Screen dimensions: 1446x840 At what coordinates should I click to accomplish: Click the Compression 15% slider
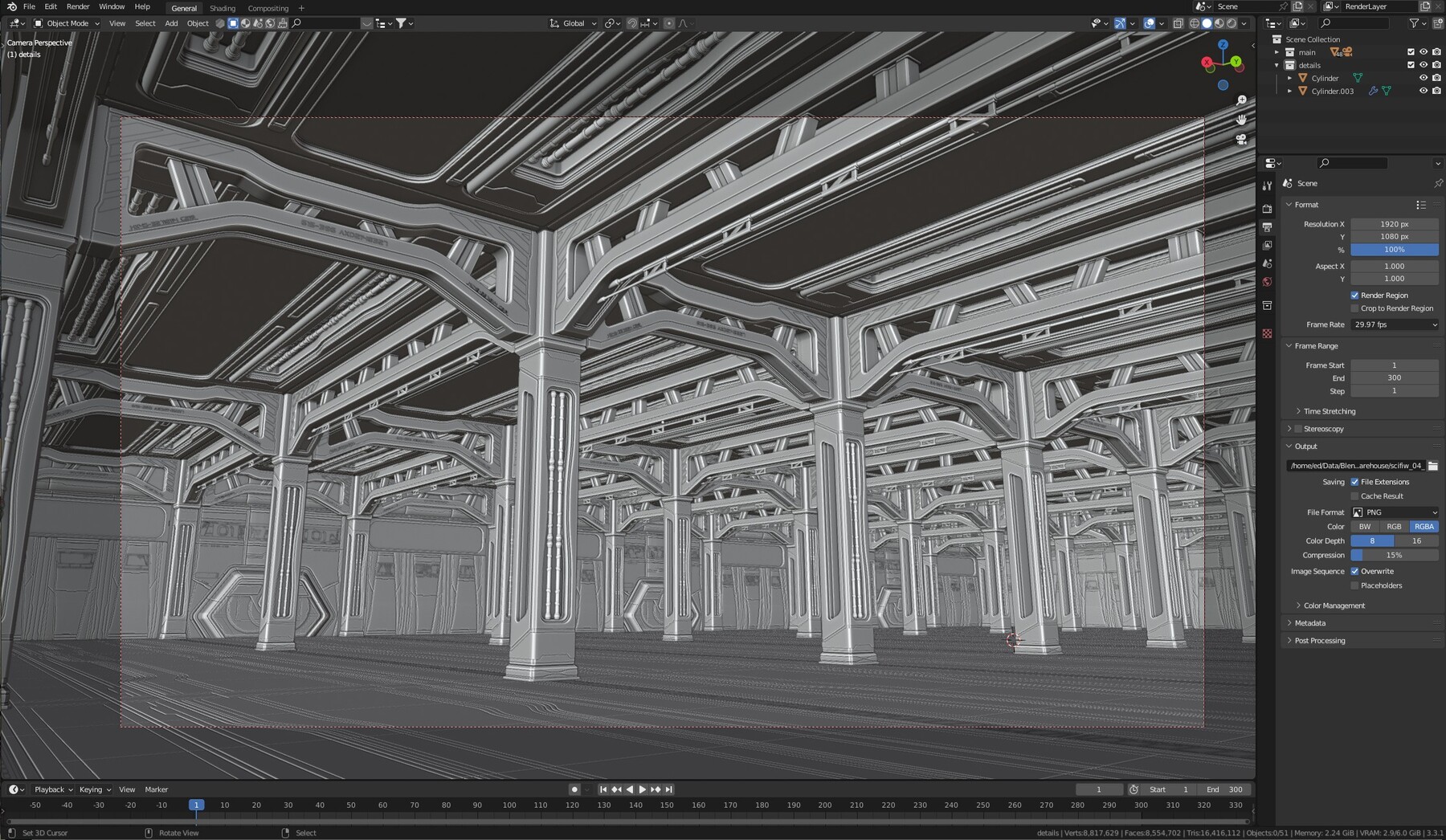click(x=1395, y=555)
